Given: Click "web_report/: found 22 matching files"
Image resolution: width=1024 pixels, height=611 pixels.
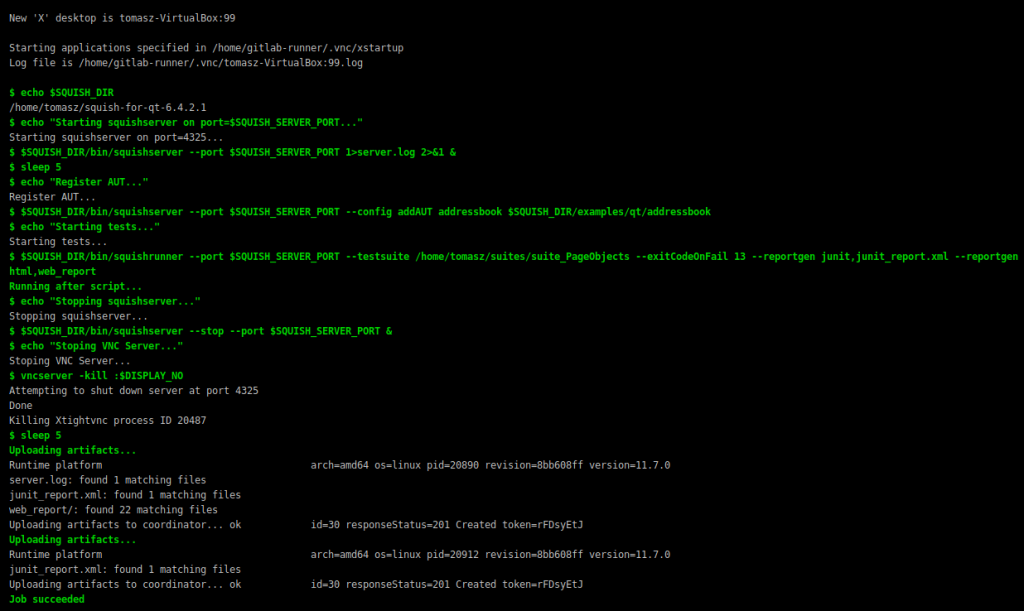Looking at the screenshot, I should click(113, 510).
